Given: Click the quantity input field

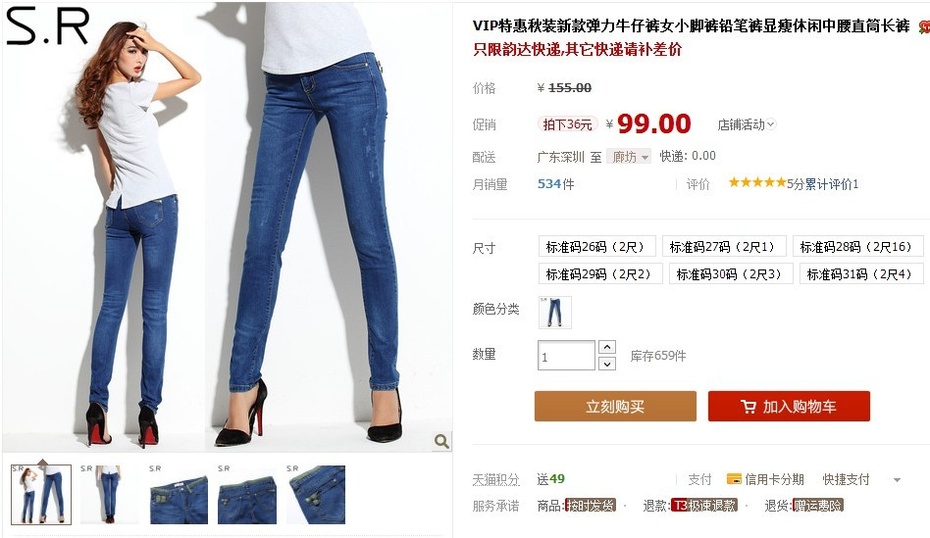Looking at the screenshot, I should [x=566, y=355].
